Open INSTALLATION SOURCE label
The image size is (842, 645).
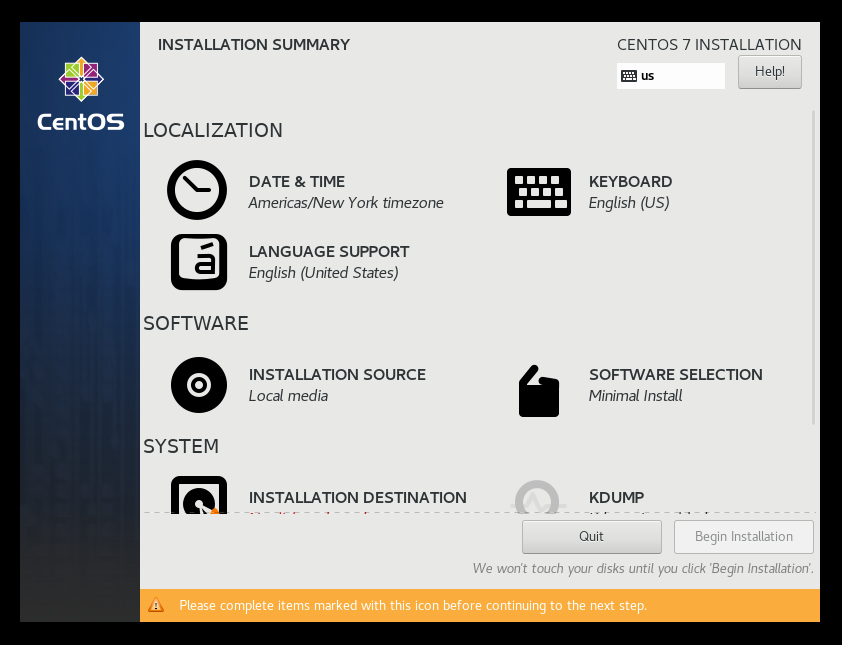click(337, 374)
